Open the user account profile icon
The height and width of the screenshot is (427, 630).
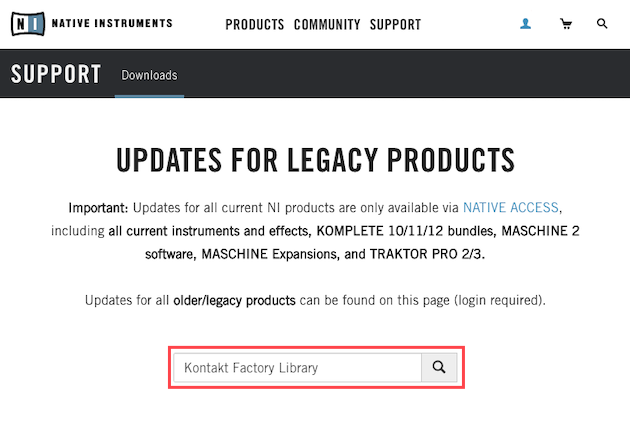pos(526,24)
